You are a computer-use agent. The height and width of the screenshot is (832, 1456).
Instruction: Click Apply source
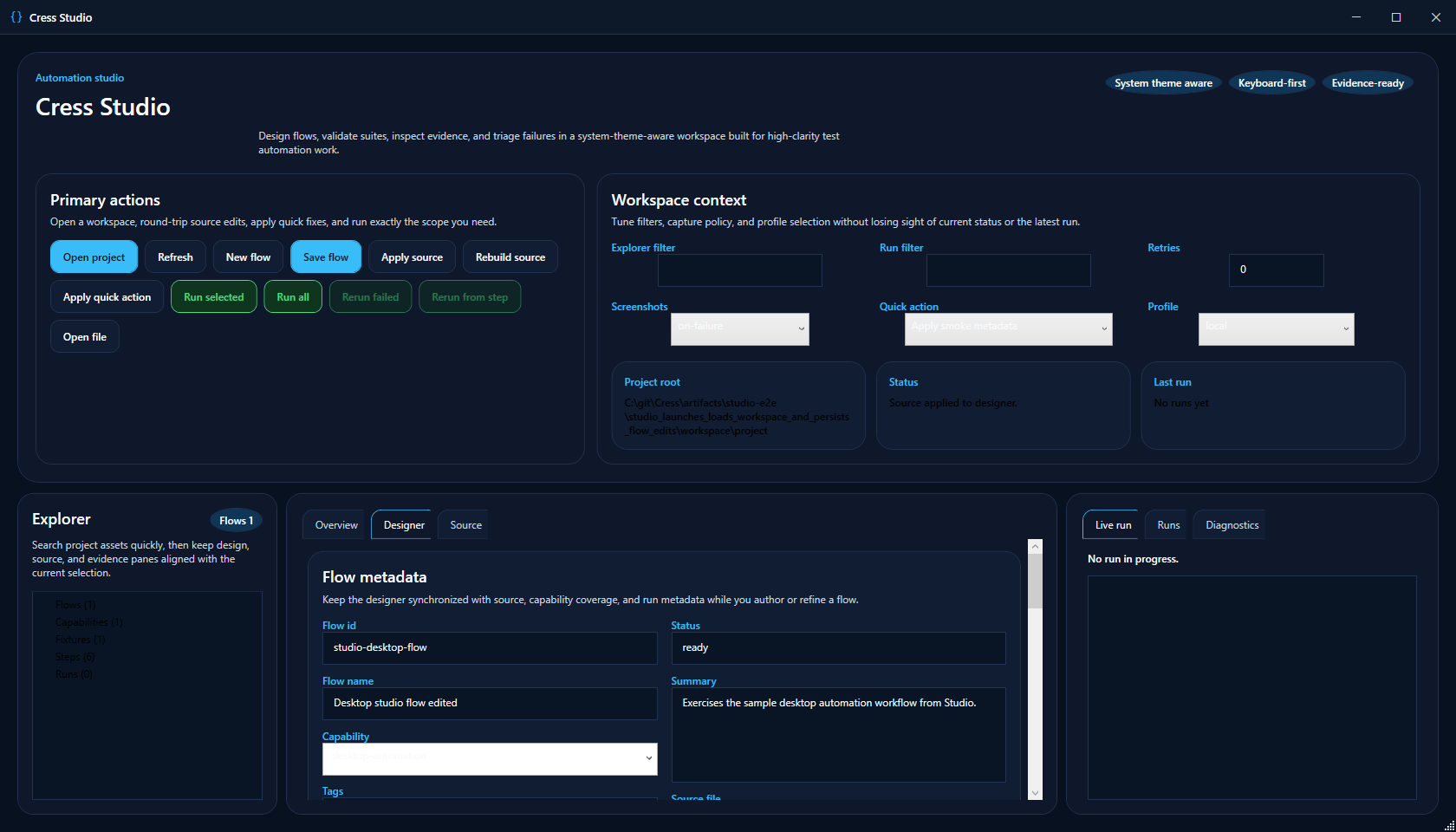tap(412, 257)
